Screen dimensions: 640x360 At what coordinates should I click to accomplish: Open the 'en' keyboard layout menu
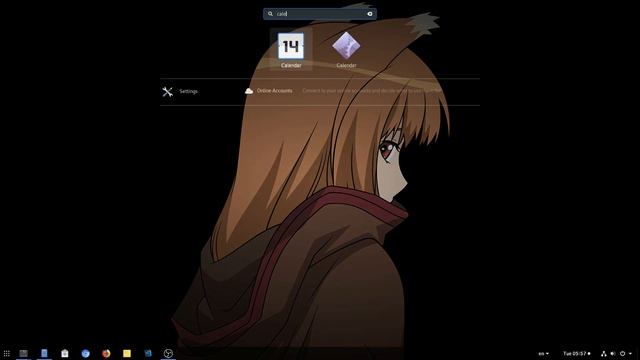(x=544, y=354)
